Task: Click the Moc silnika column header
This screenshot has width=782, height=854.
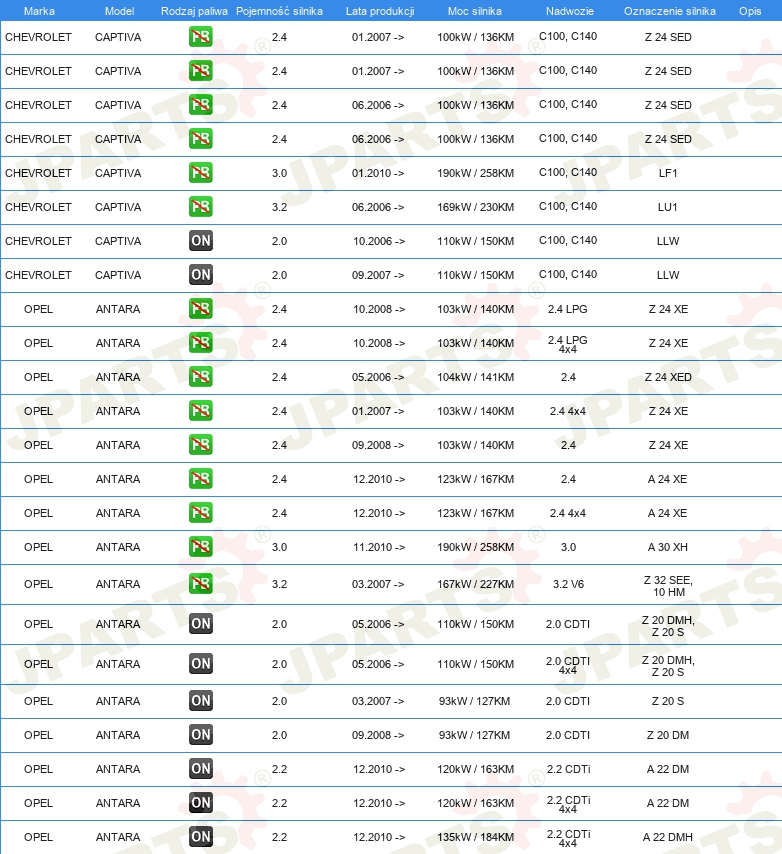Action: click(475, 11)
